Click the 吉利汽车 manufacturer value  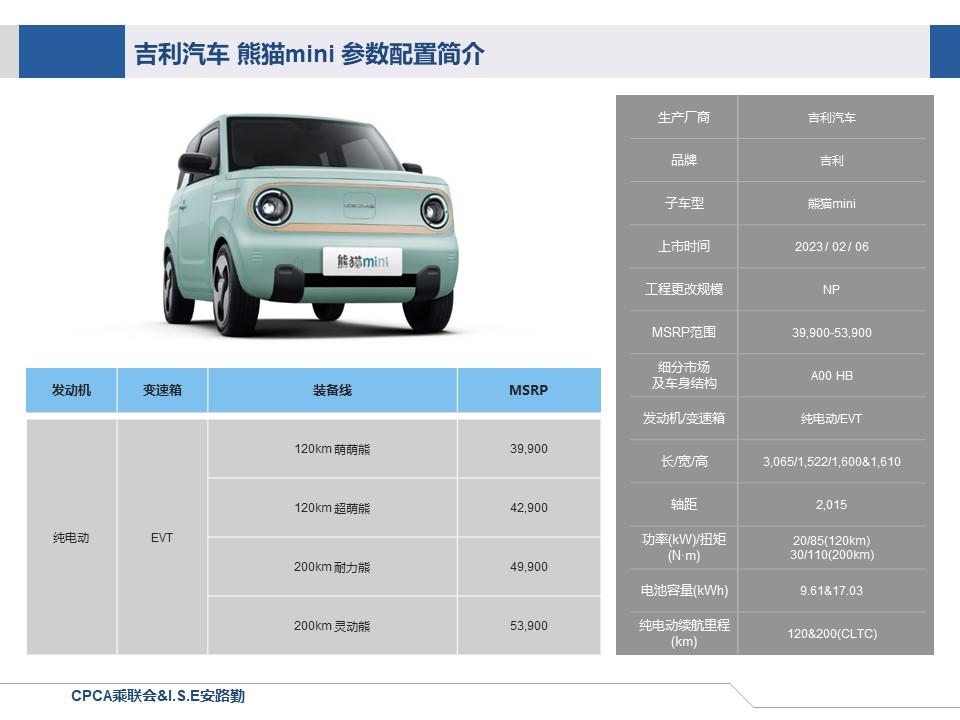831,118
